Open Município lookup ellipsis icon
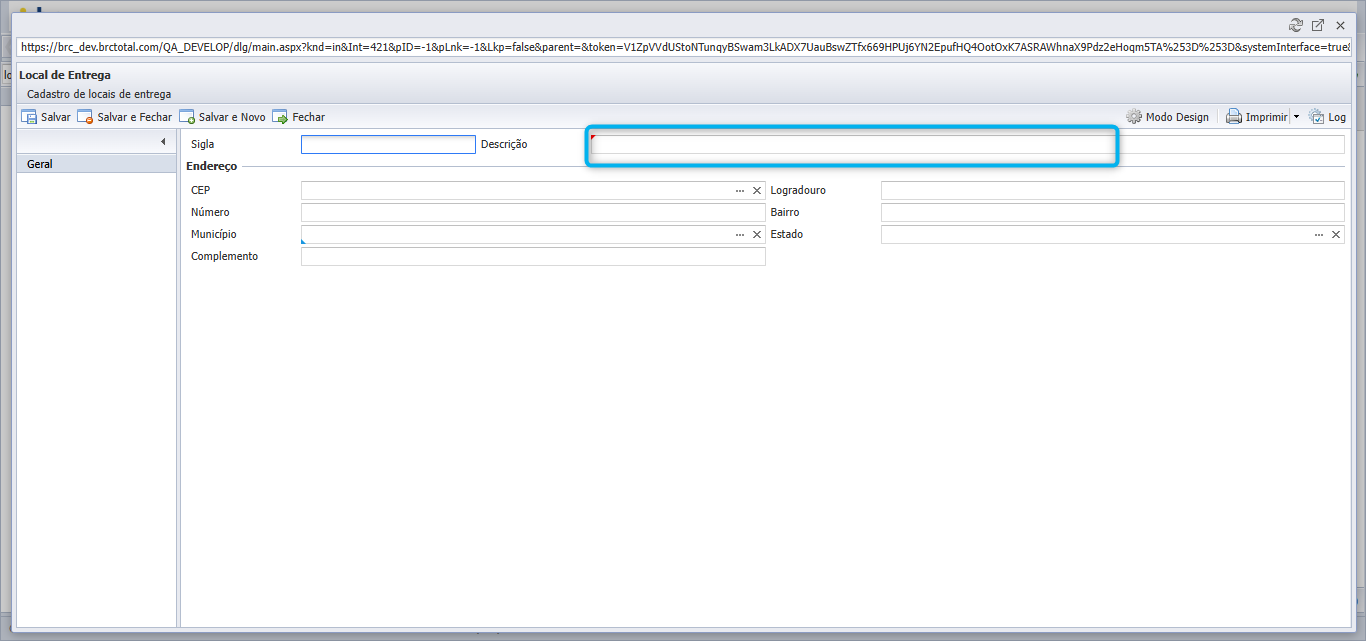The image size is (1366, 641). [740, 234]
